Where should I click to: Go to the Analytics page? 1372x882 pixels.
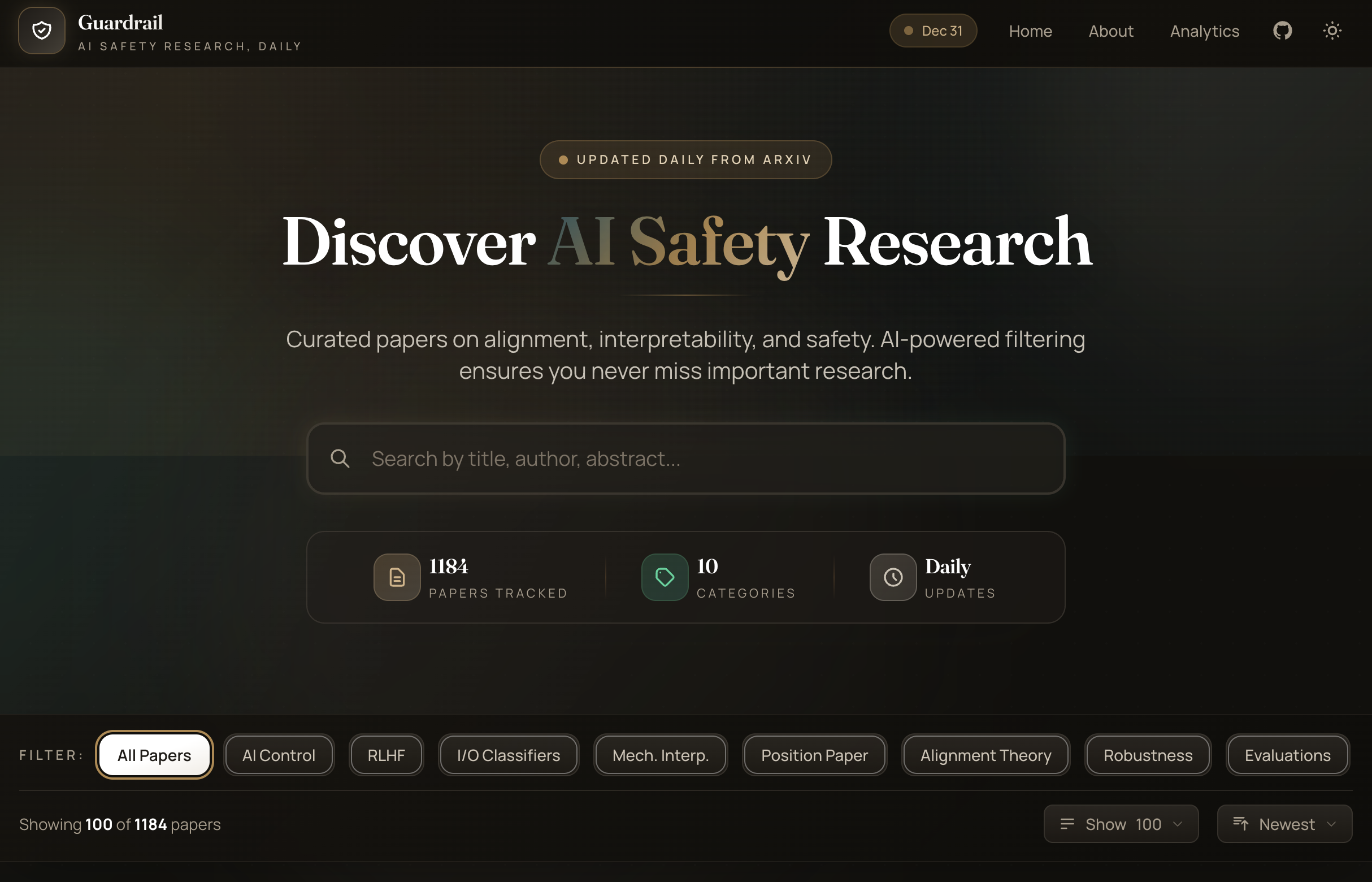pos(1204,31)
